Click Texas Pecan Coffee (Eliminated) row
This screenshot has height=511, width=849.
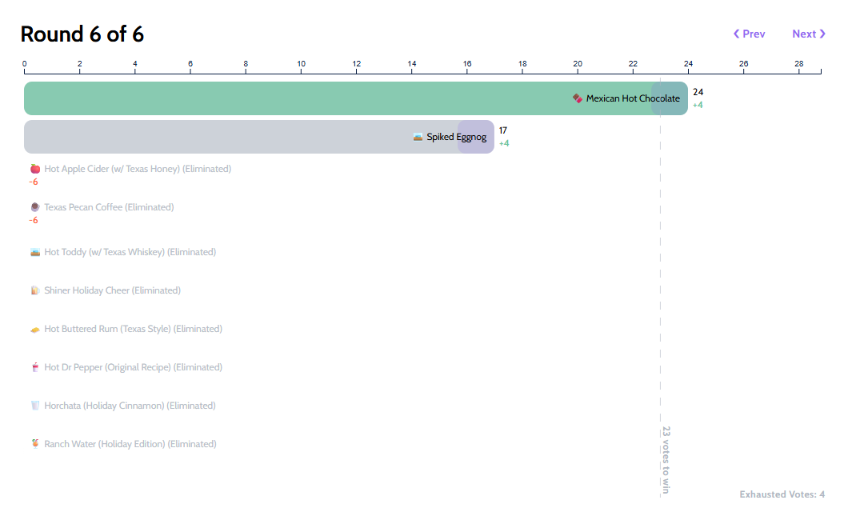102,207
